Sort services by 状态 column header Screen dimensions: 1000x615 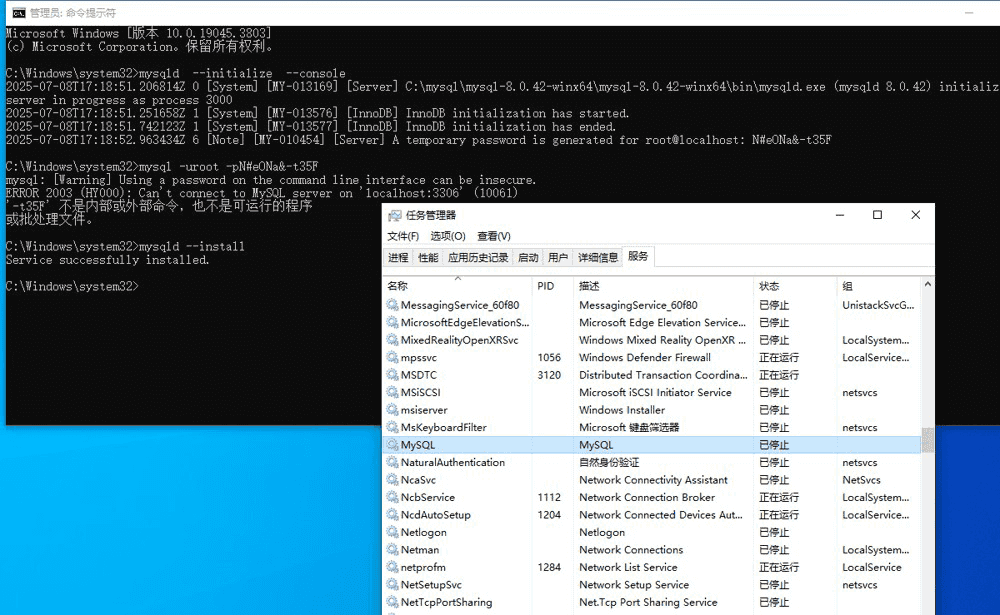(795, 286)
